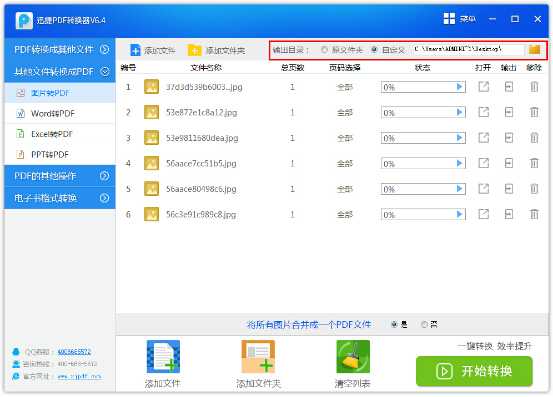
Task: Select file name 53e872e1c8a12.jpg
Action: click(201, 112)
